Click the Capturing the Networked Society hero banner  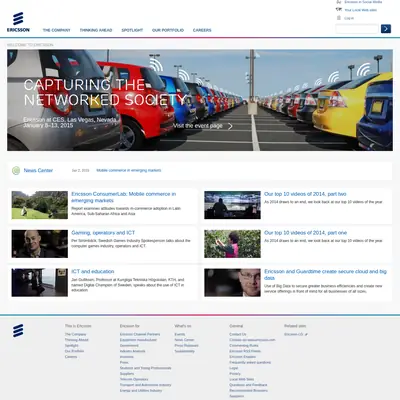point(200,100)
